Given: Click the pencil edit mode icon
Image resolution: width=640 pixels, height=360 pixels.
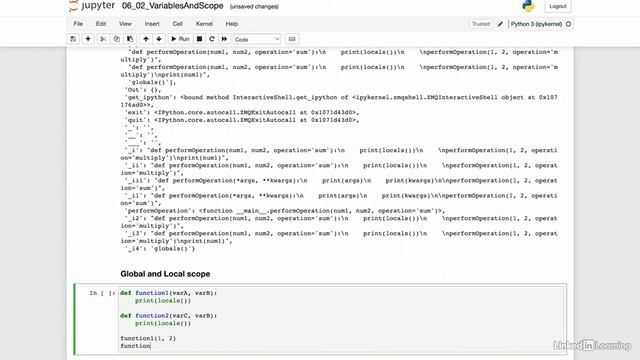Looking at the screenshot, I should click(x=500, y=24).
